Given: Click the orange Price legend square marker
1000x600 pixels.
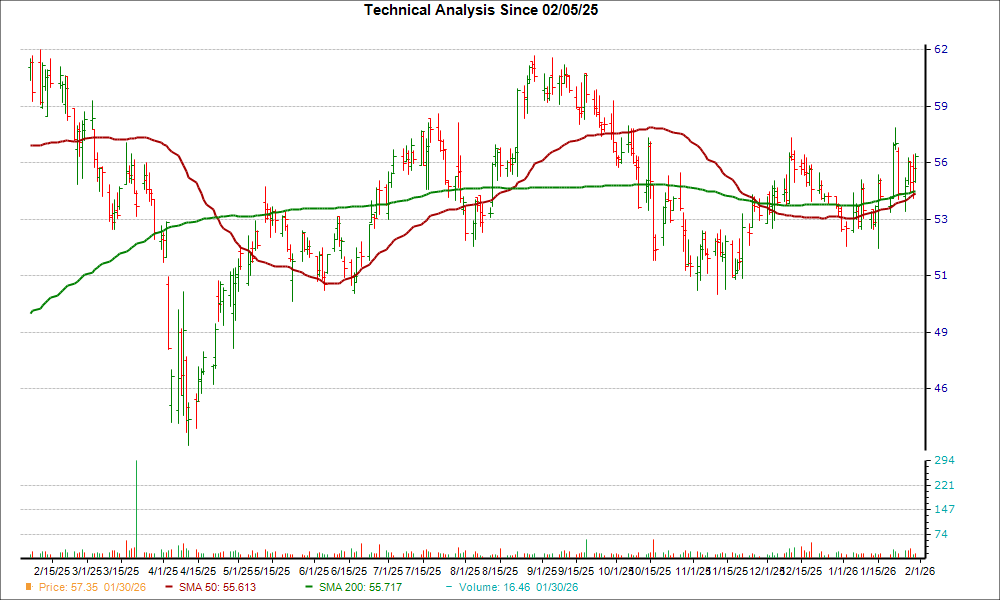Looking at the screenshot, I should [28, 588].
